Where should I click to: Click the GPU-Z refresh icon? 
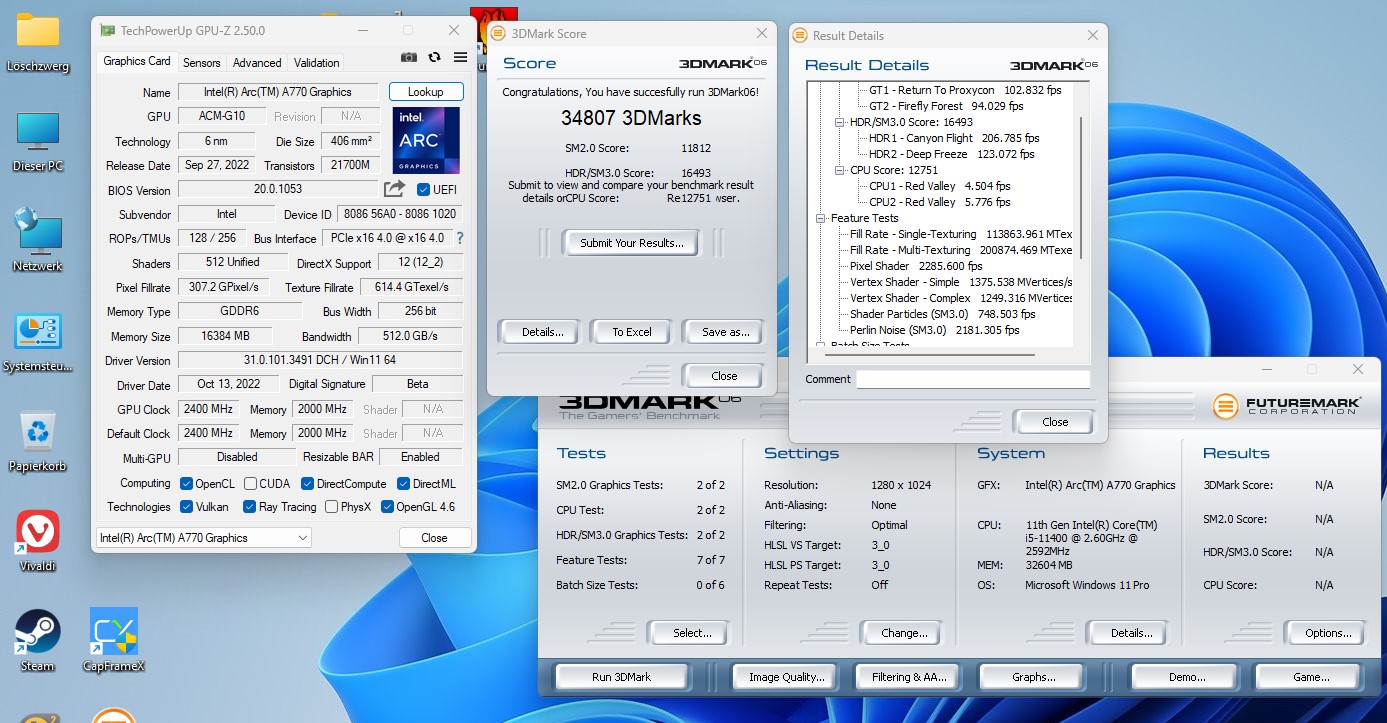pyautogui.click(x=434, y=58)
